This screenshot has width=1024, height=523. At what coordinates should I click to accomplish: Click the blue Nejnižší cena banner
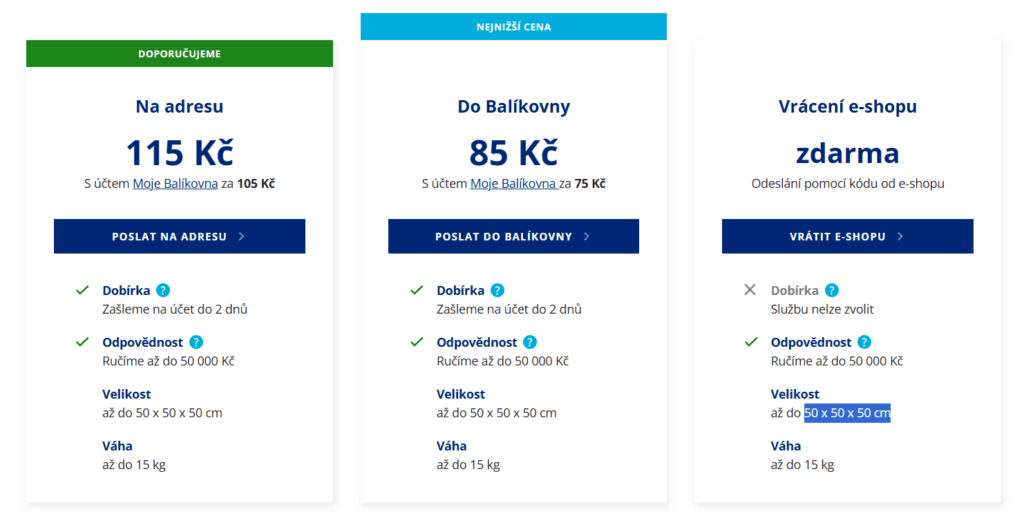coord(513,27)
